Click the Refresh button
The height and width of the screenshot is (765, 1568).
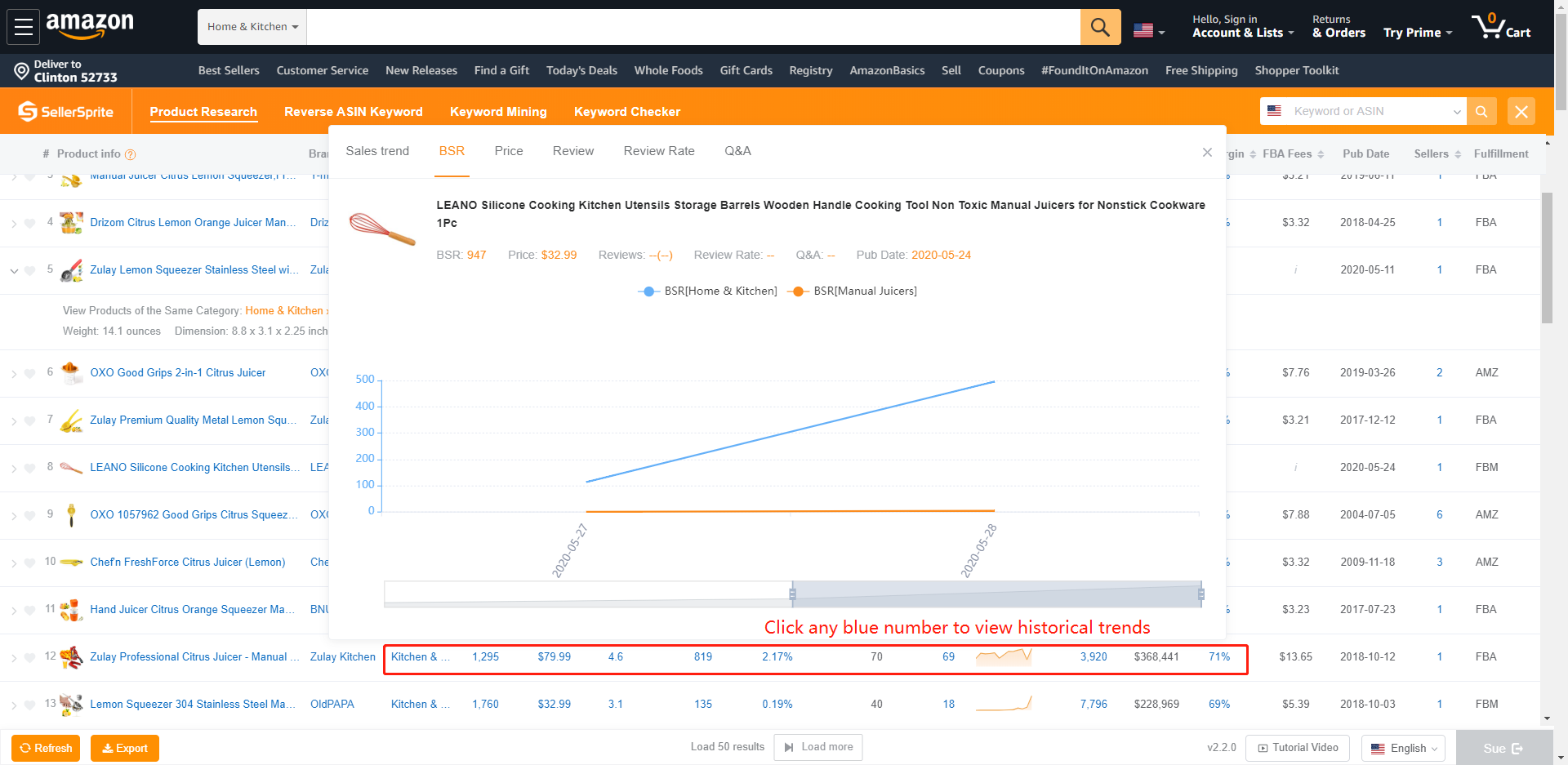tap(46, 748)
